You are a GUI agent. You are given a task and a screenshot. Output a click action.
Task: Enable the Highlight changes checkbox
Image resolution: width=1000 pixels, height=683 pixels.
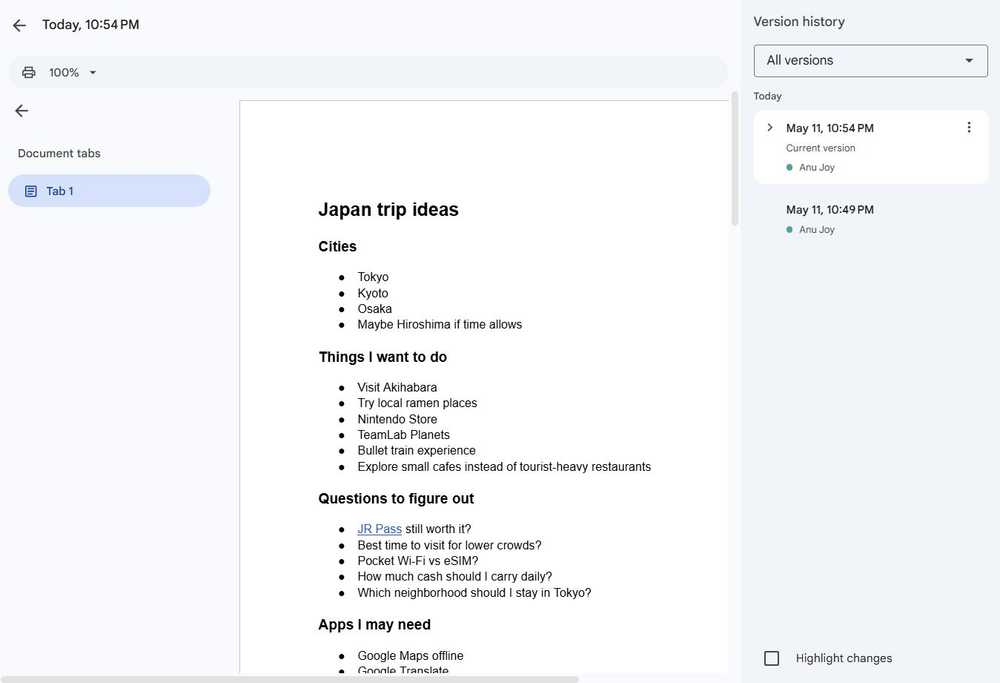tap(771, 658)
